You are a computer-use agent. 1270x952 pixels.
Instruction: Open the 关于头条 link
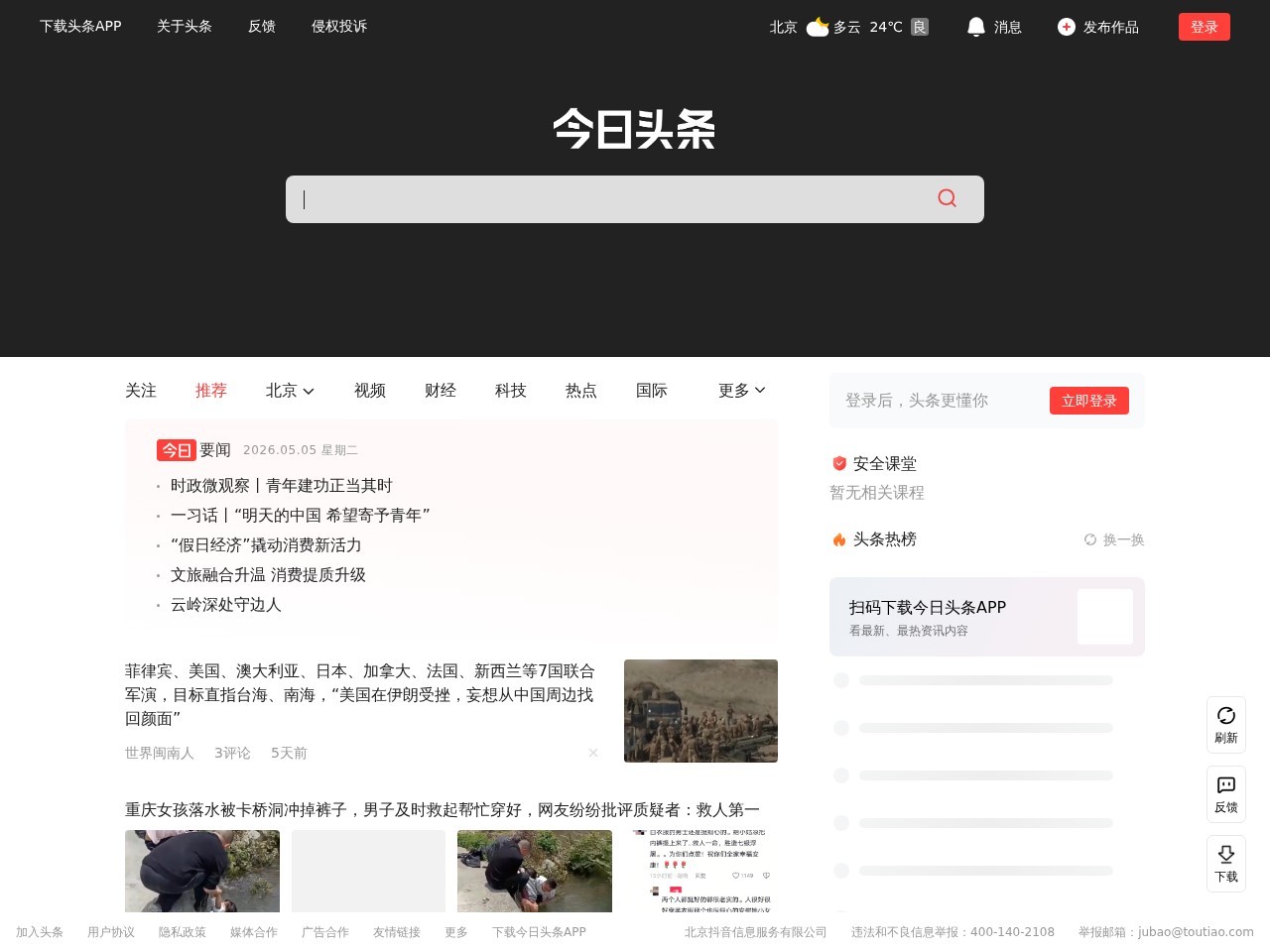185,27
